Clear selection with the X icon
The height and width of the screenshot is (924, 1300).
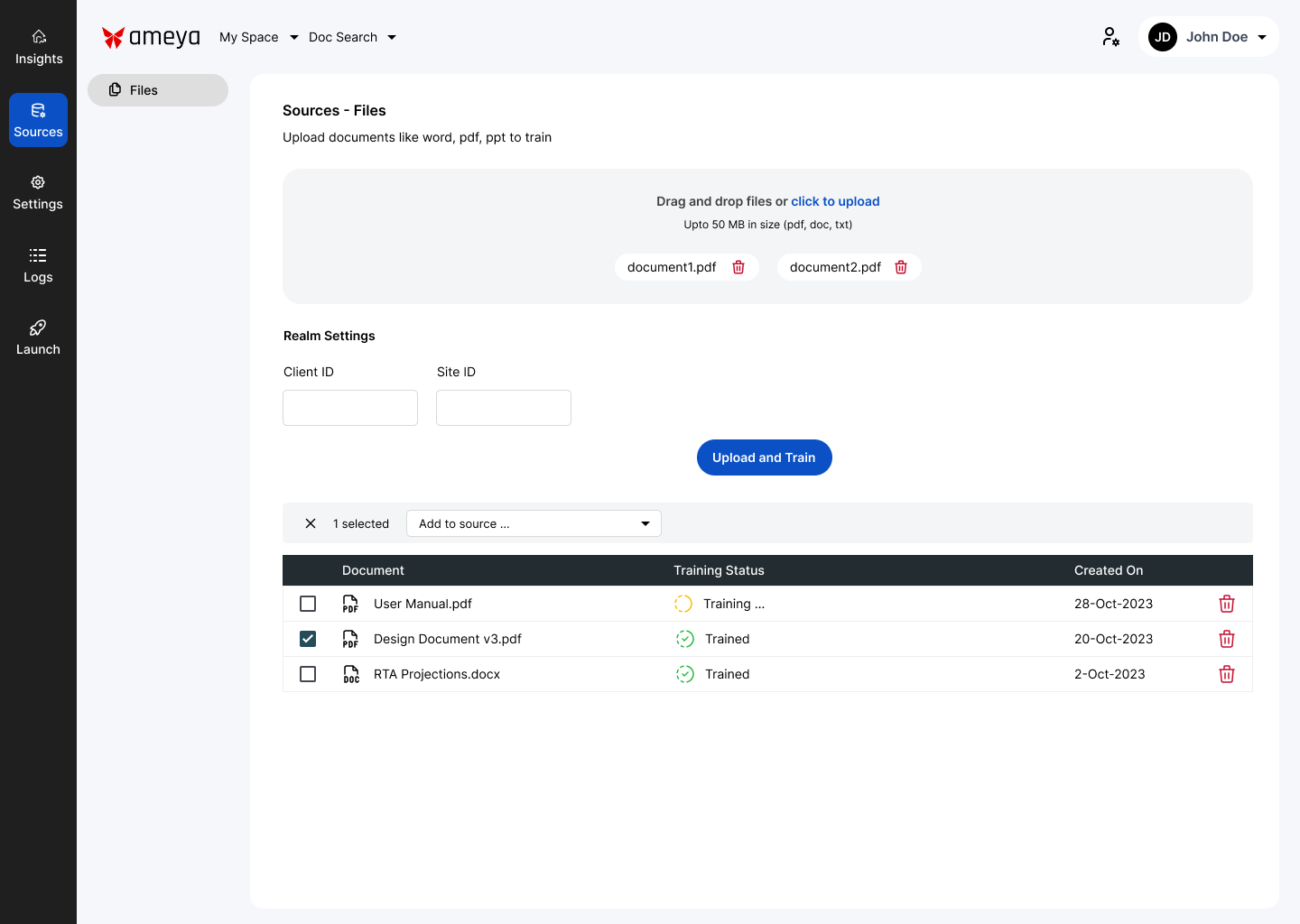point(311,523)
